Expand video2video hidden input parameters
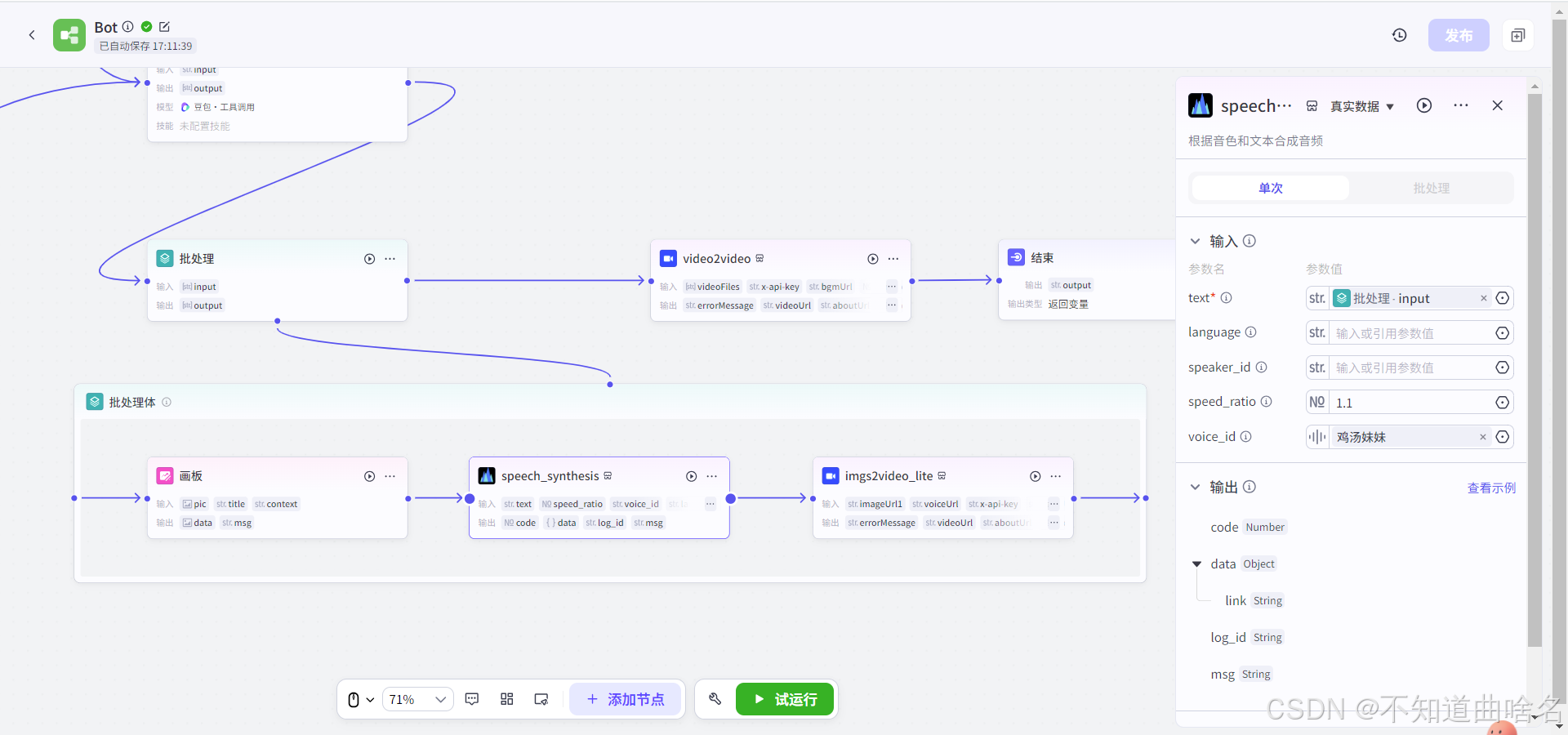This screenshot has width=1568, height=735. [892, 287]
